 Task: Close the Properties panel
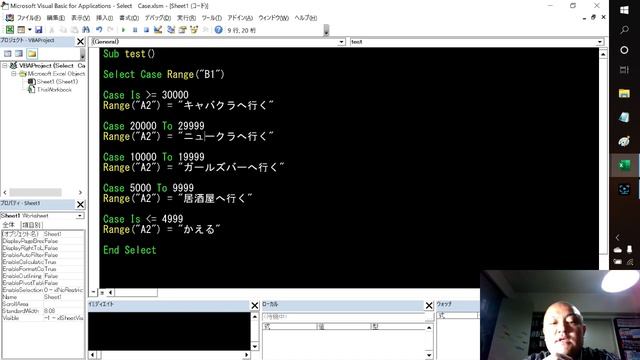80,204
